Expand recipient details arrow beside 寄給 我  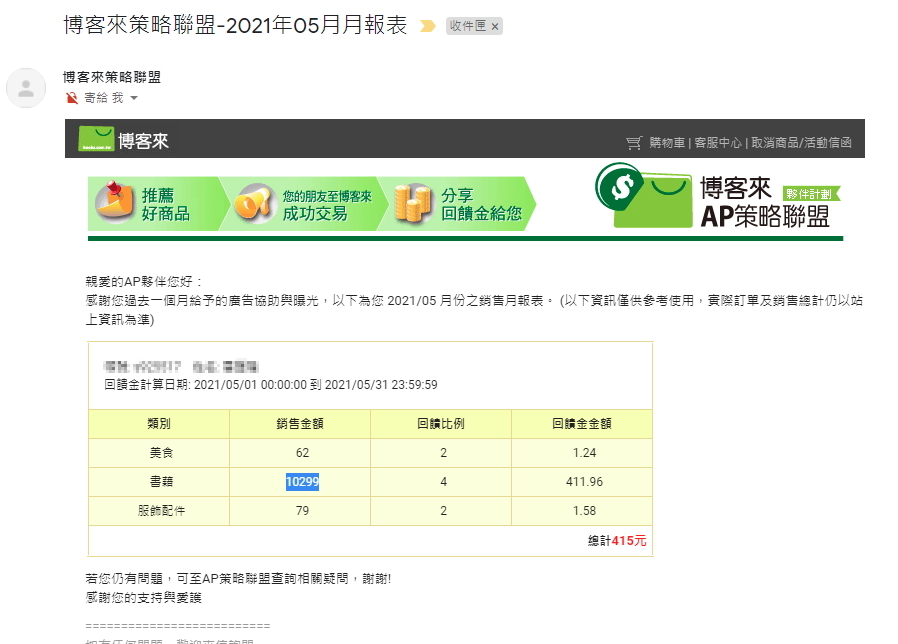[x=134, y=98]
